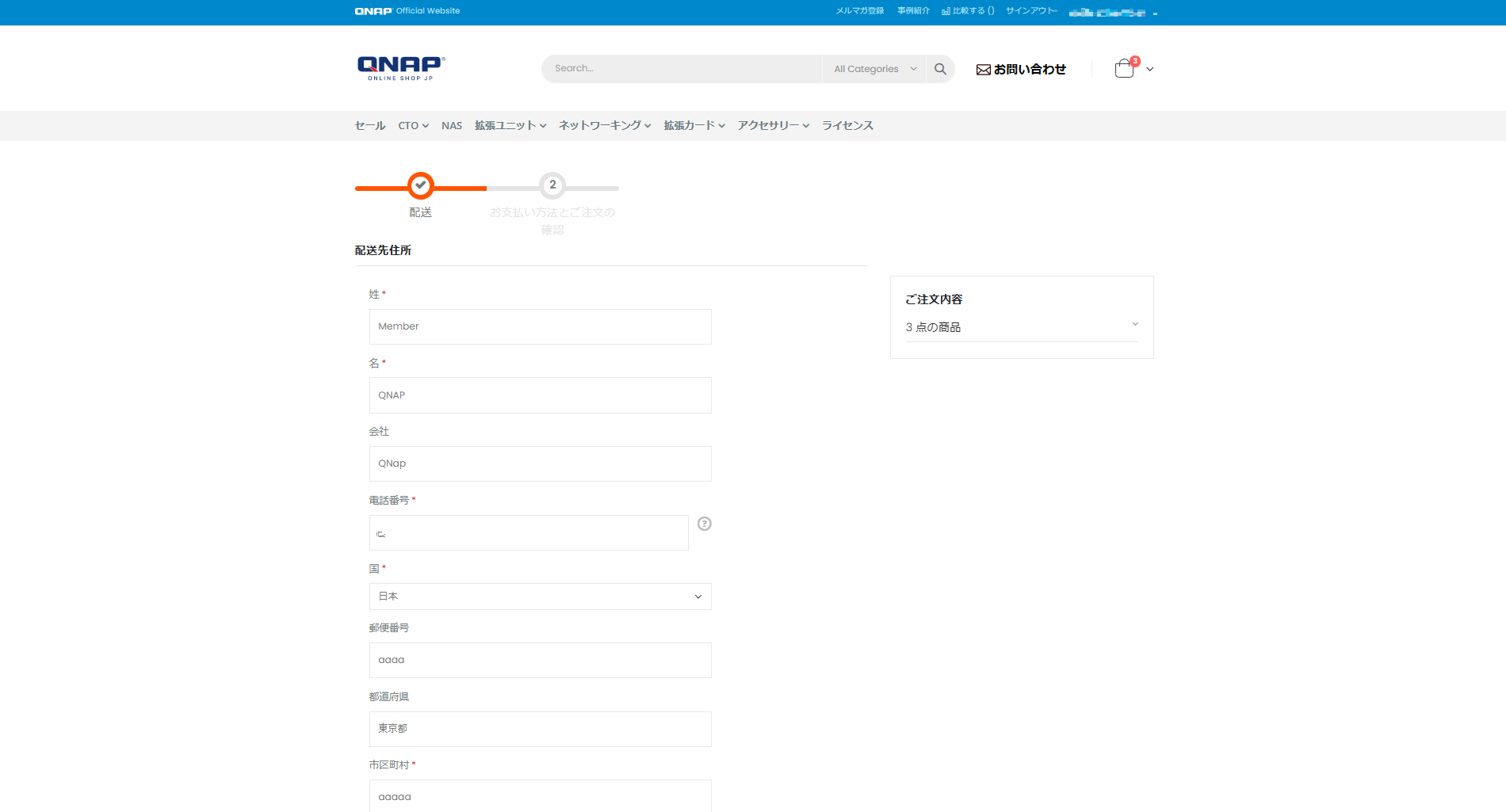
Task: Click the お問い合わせ contact link
Action: pos(1030,70)
